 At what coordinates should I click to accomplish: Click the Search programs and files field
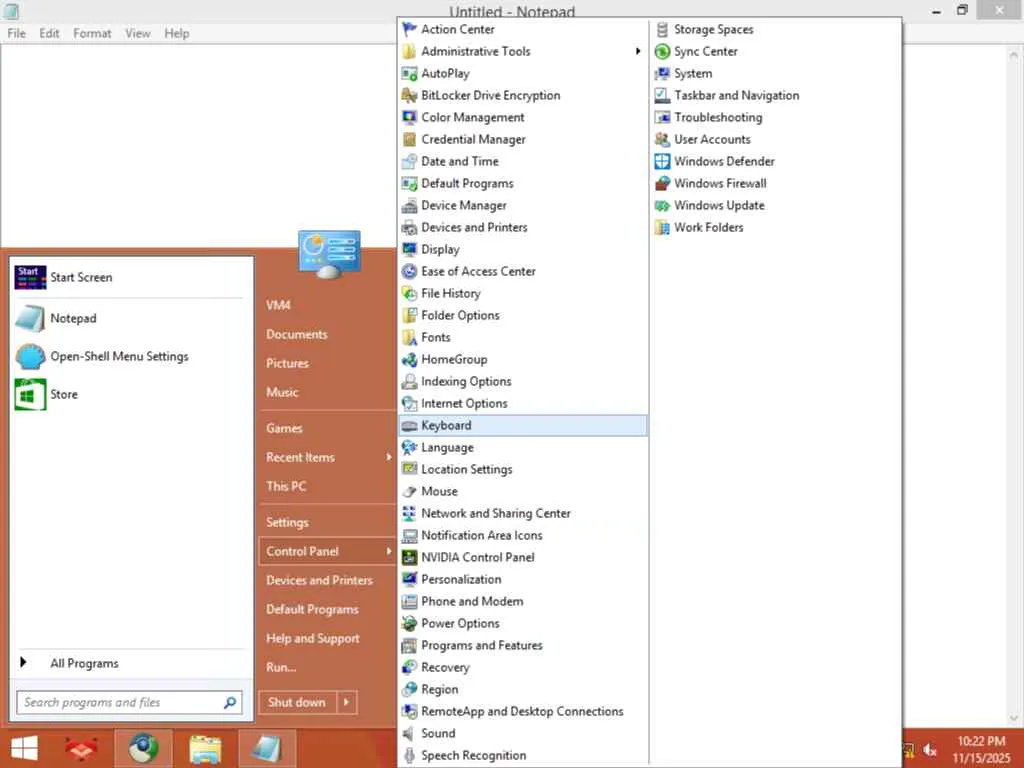click(129, 703)
